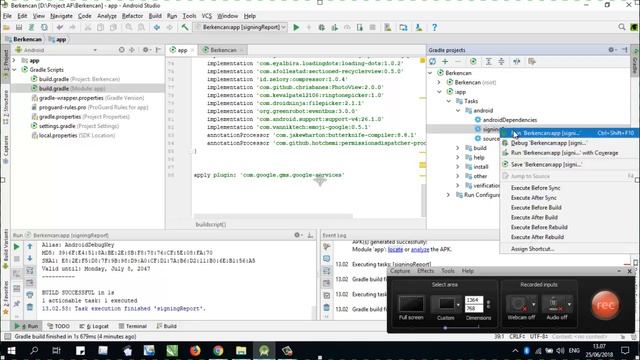Click Expand All icon in Gradle projects toolbar
The height and width of the screenshot is (360, 640).
pyautogui.click(x=488, y=61)
